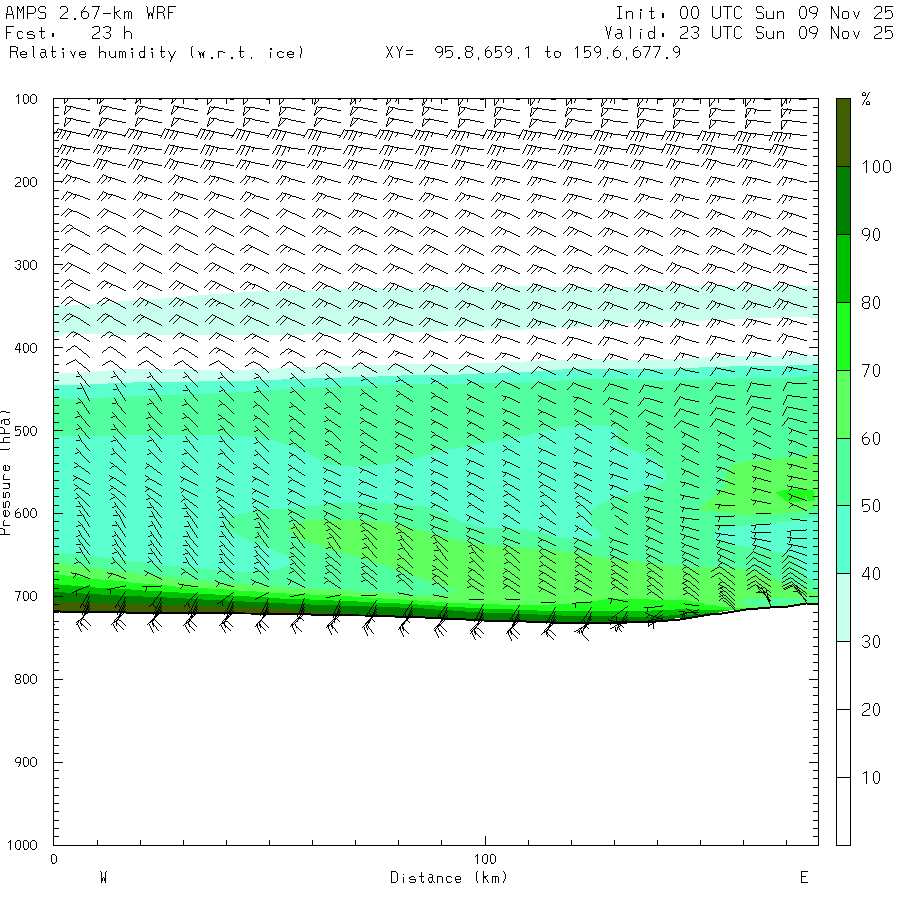Click the '0' distance axis label
Viewport: 900px width, 900px height.
coord(54,859)
